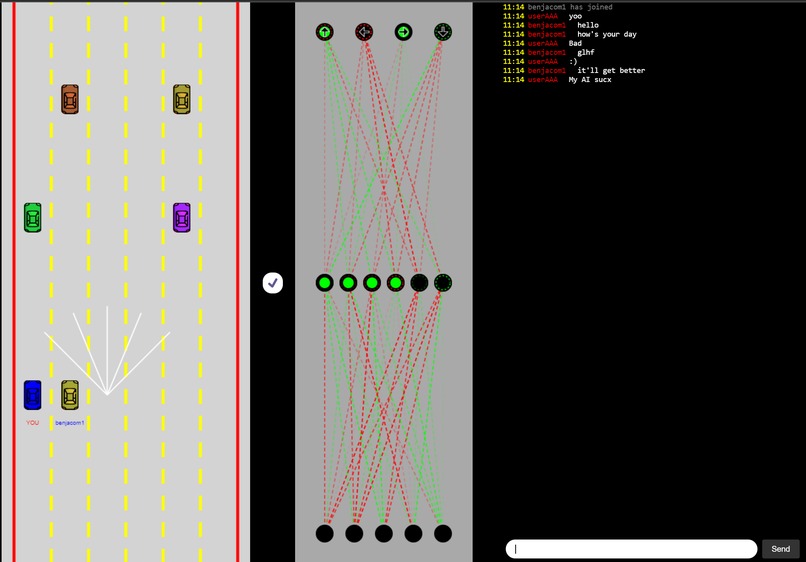This screenshot has width=806, height=562.
Task: Click the up-arrow output neuron
Action: point(324,32)
